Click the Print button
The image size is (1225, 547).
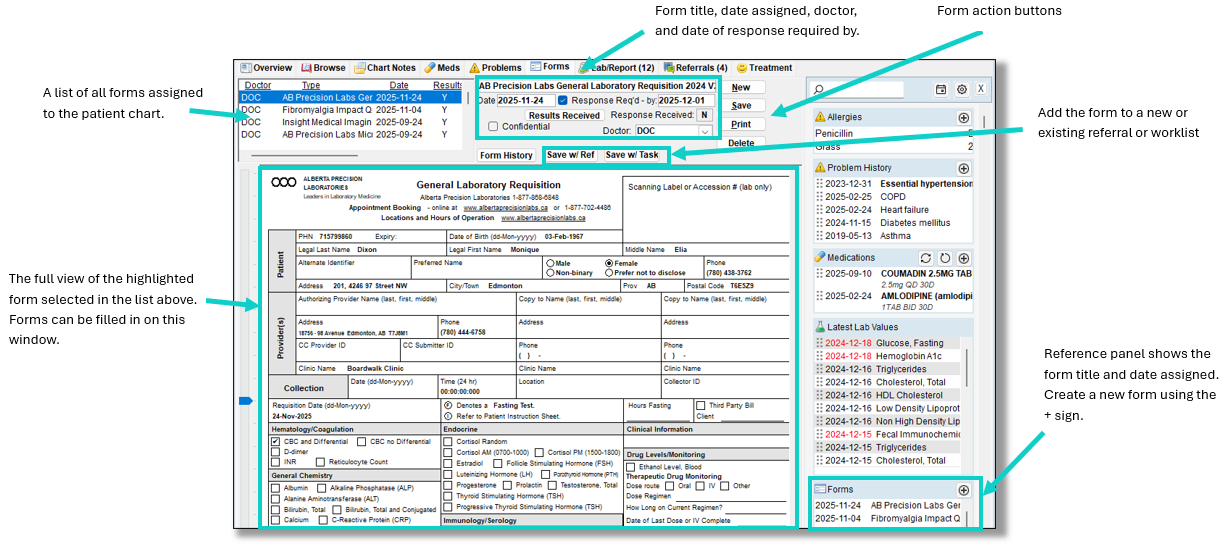point(741,124)
